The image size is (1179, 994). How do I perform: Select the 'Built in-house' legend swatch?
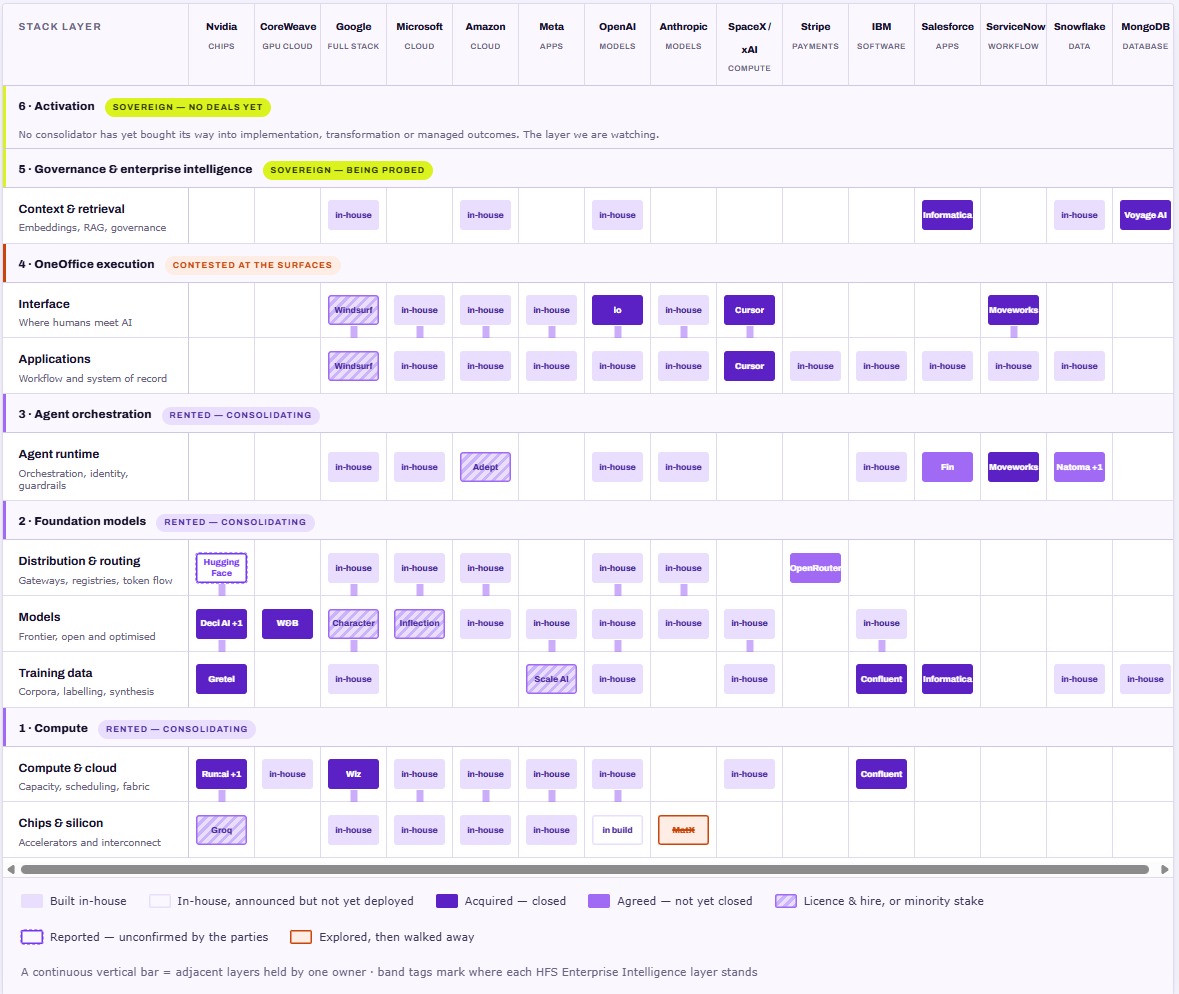32,901
